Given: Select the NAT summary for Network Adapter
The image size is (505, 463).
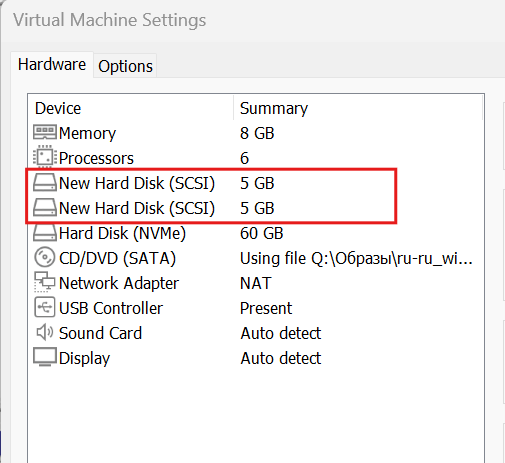Looking at the screenshot, I should pos(256,283).
